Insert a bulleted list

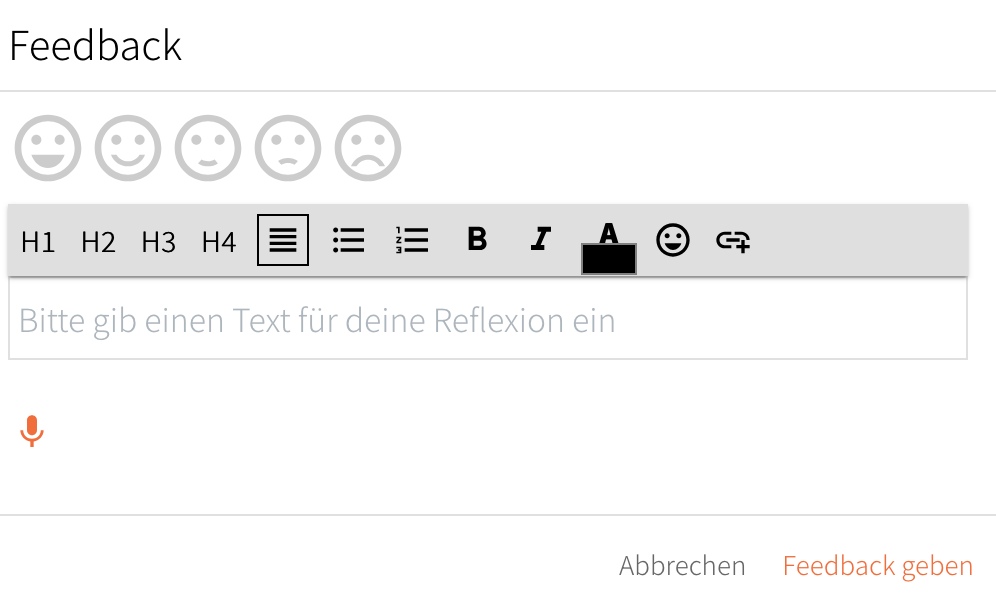[x=348, y=240]
